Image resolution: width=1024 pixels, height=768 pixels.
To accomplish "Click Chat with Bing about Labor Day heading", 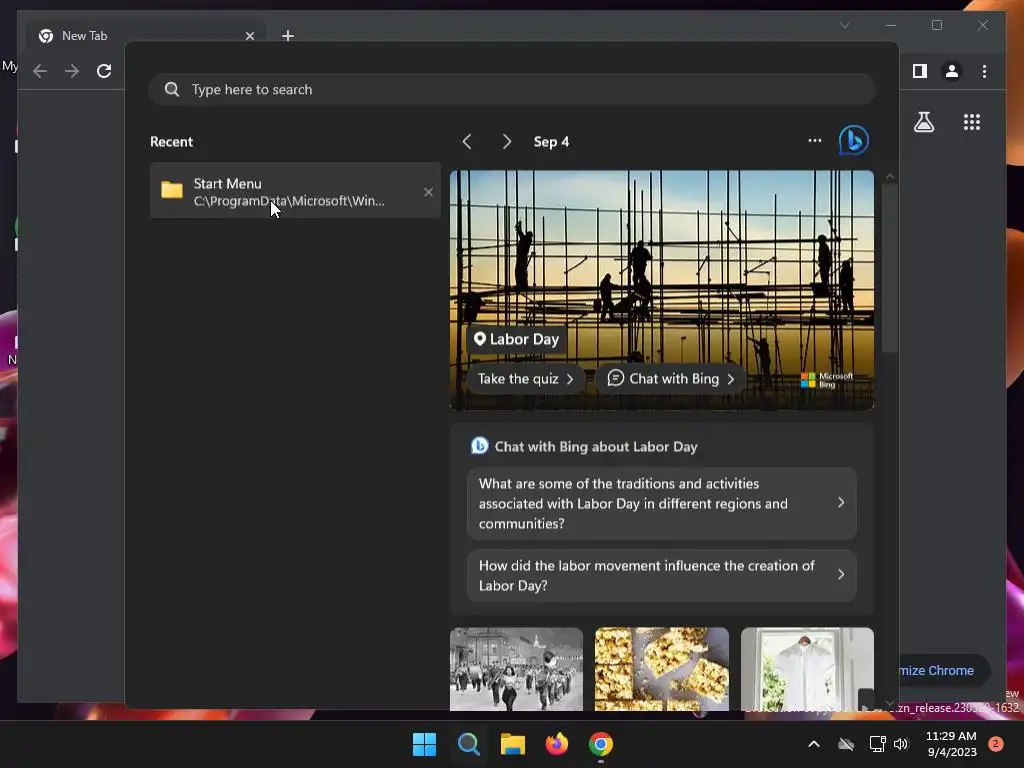I will click(596, 447).
